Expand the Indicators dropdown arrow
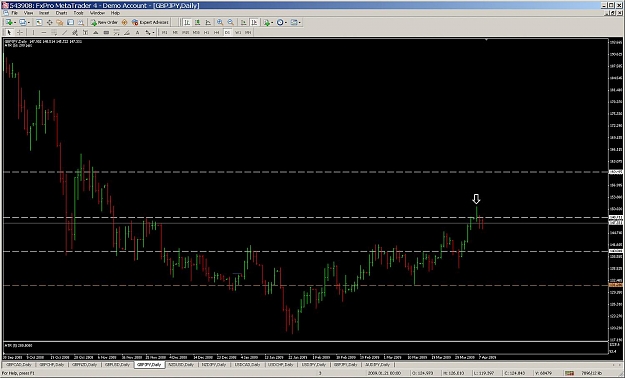This screenshot has width=625, height=378. (272, 23)
